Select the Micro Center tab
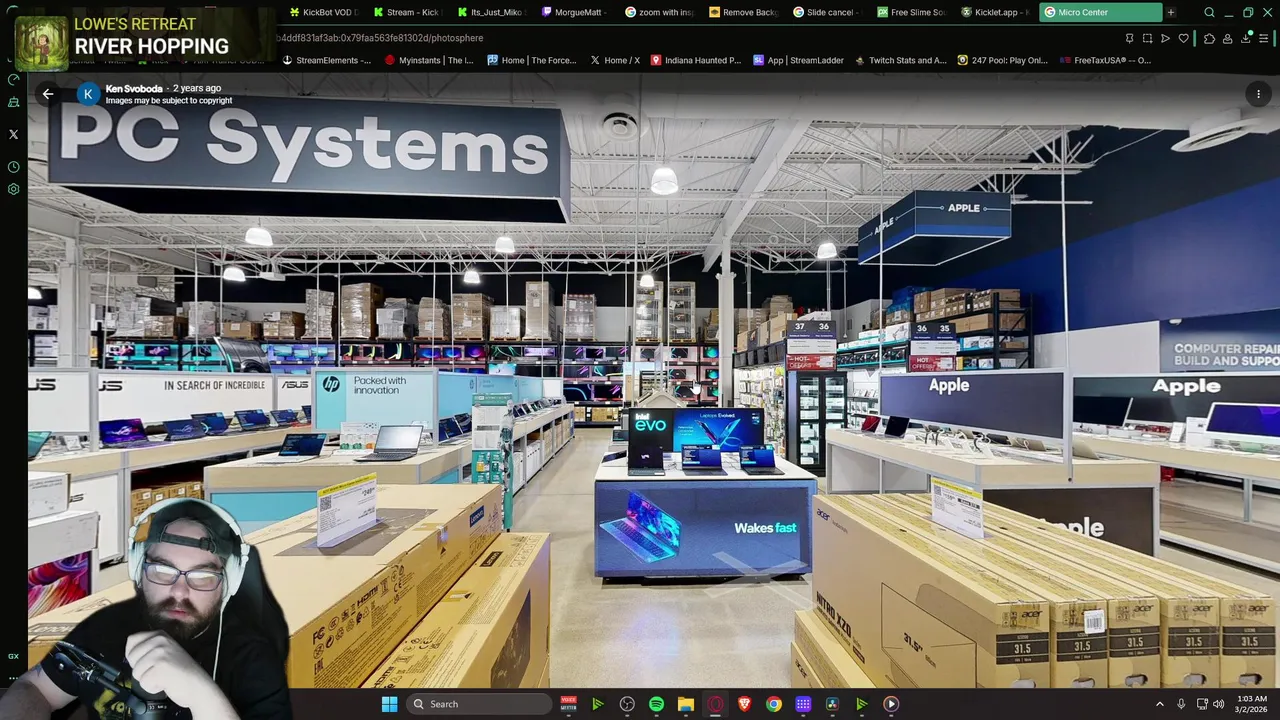 point(1100,12)
